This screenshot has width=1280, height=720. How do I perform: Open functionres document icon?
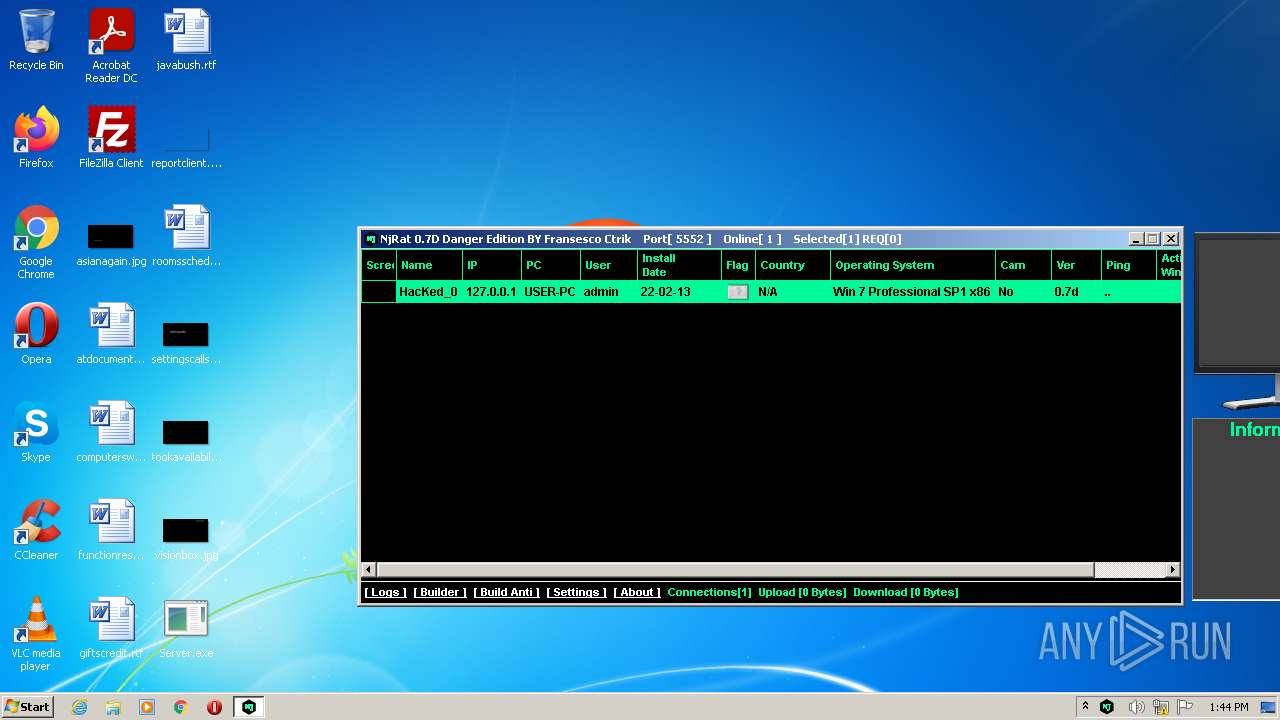[x=111, y=531]
